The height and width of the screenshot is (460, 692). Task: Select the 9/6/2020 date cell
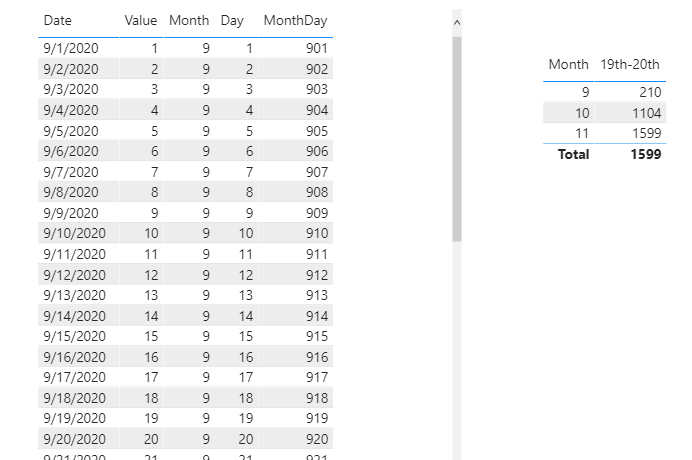71,151
